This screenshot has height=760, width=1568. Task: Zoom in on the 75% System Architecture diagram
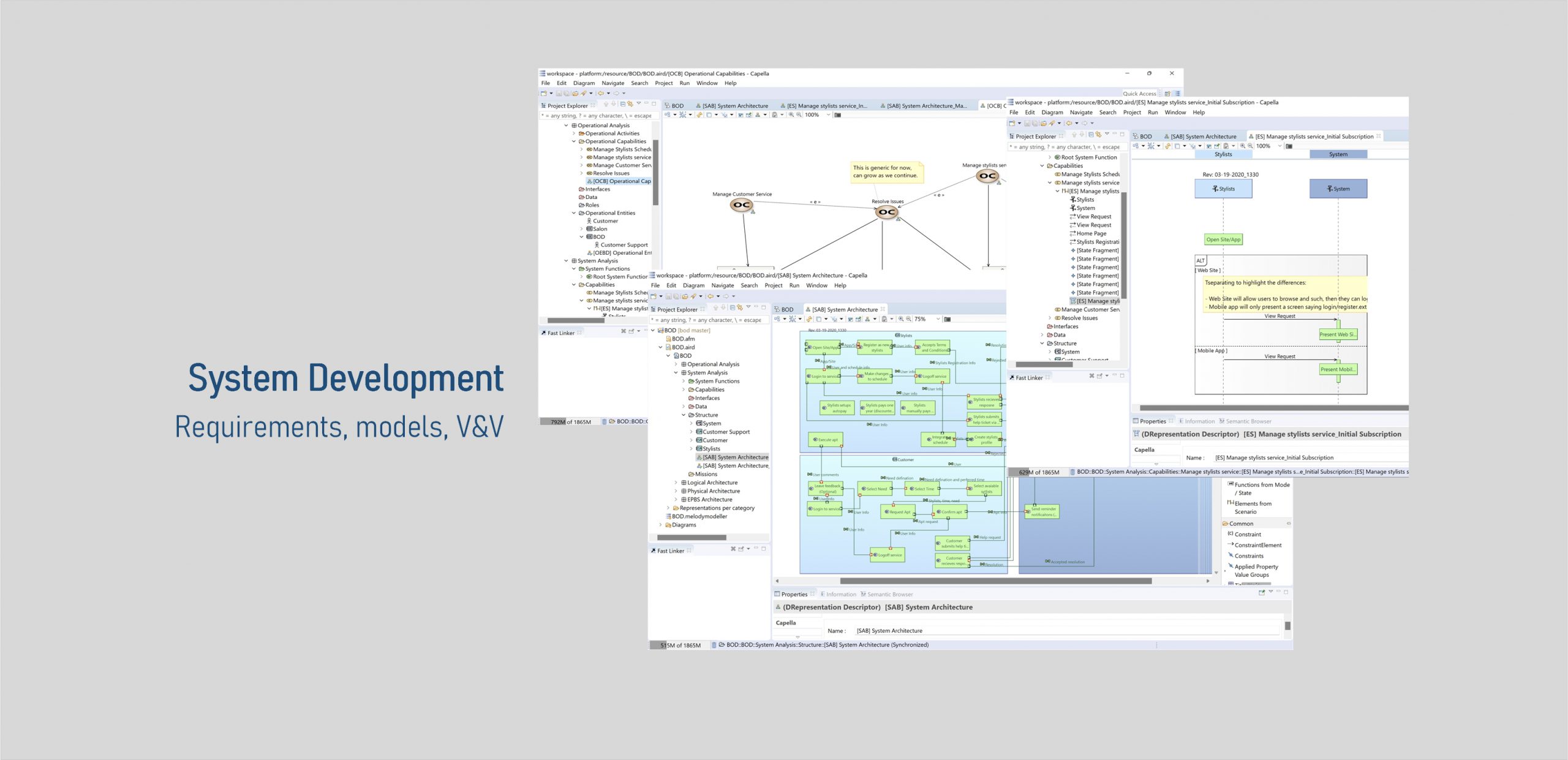click(901, 319)
